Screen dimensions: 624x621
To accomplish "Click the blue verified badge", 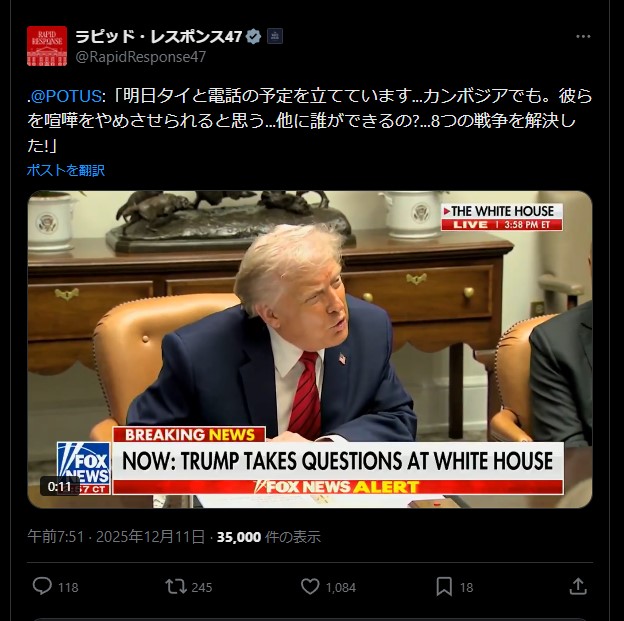I will (x=253, y=37).
